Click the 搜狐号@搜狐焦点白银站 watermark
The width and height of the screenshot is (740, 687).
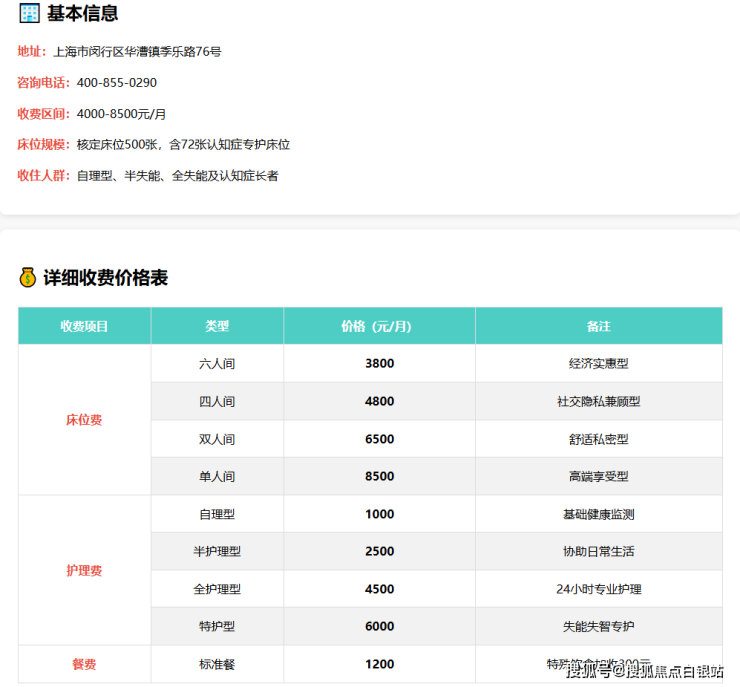(645, 669)
